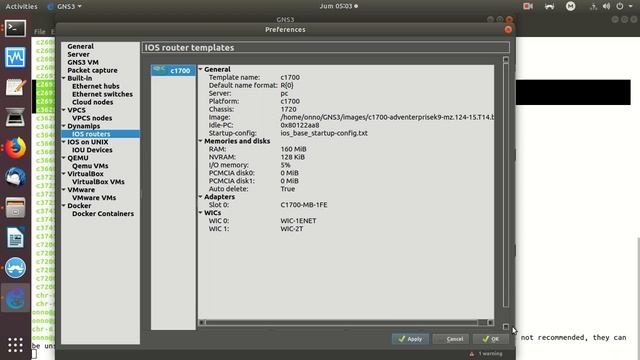Show applications grid in the dock
The width and height of the screenshot is (640, 360).
[x=15, y=345]
